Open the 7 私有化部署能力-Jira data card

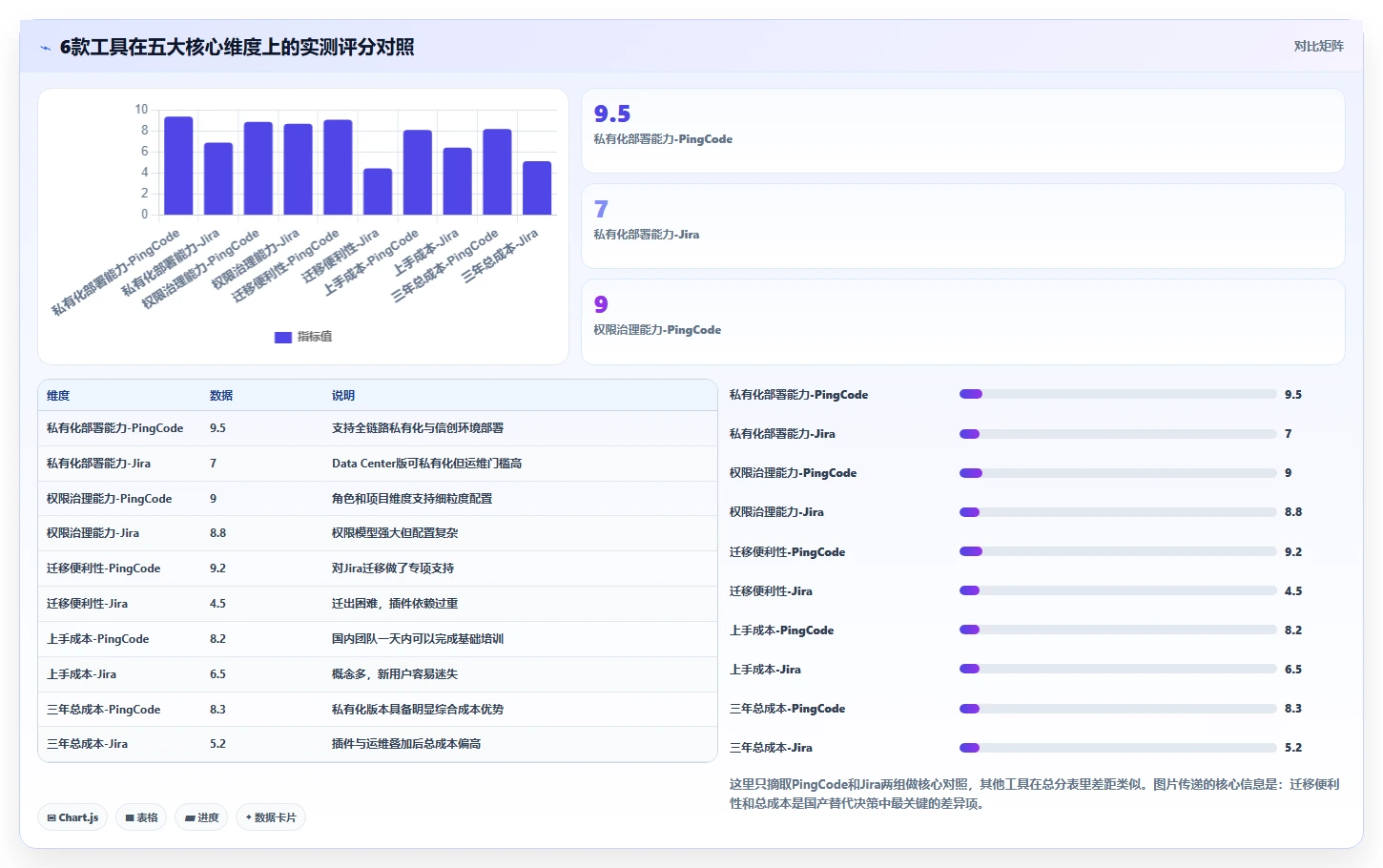point(963,226)
